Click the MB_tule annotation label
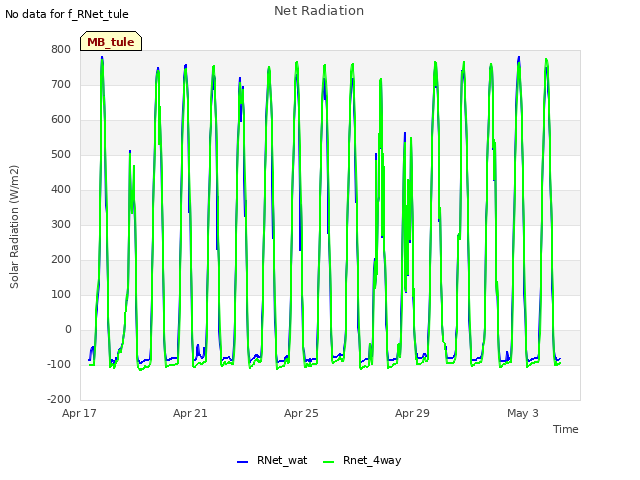 pos(111,41)
